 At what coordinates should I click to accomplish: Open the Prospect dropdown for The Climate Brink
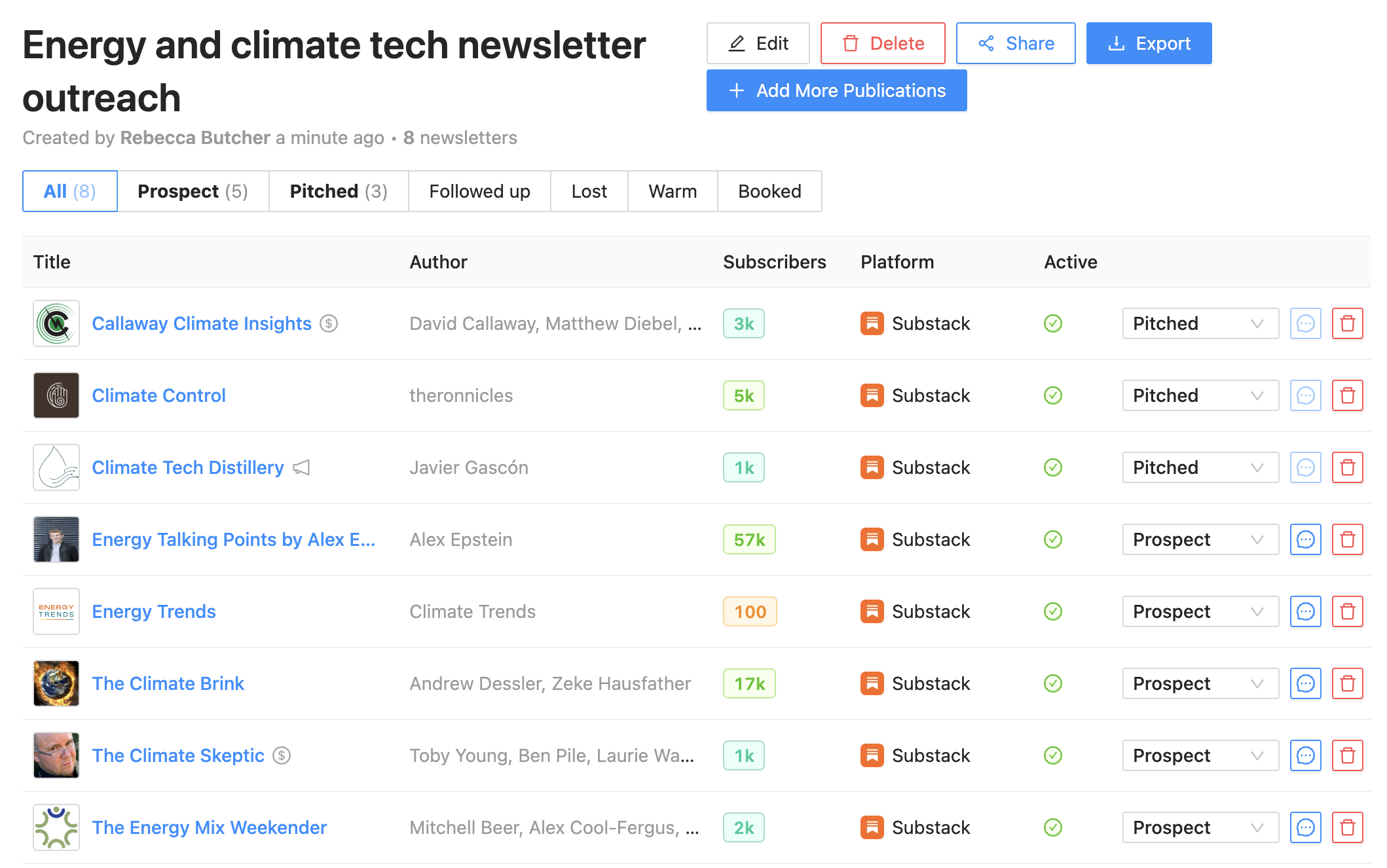(x=1200, y=683)
